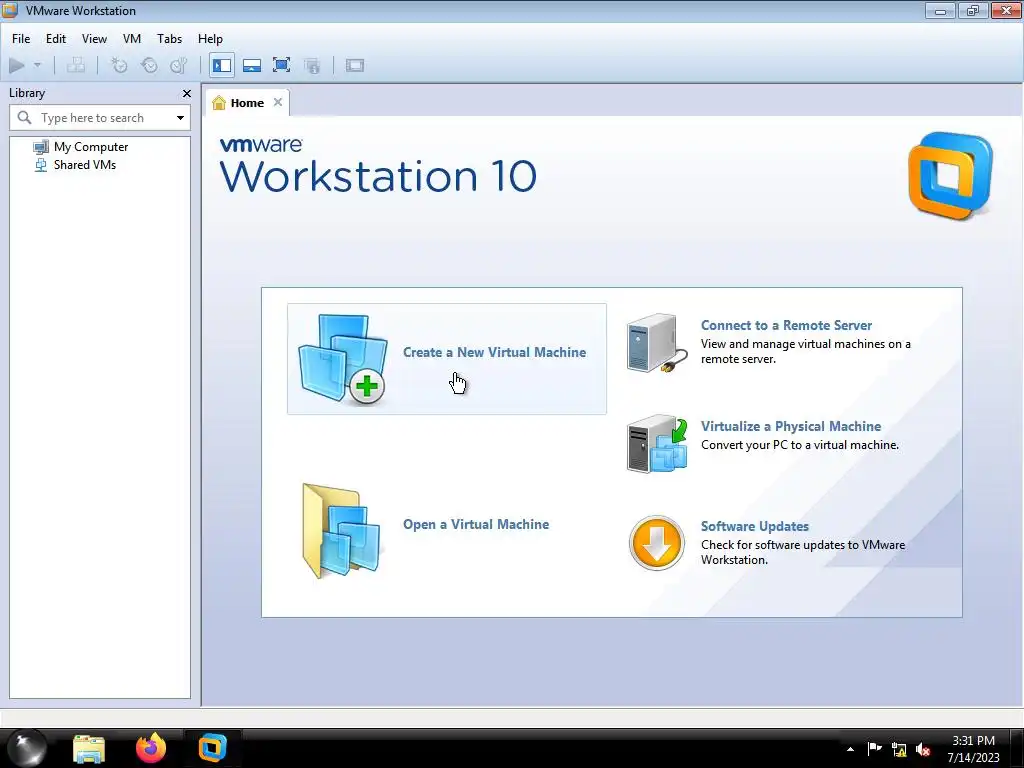Toggle the Show Library sidebar toolbar icon
The height and width of the screenshot is (768, 1024).
click(x=222, y=65)
